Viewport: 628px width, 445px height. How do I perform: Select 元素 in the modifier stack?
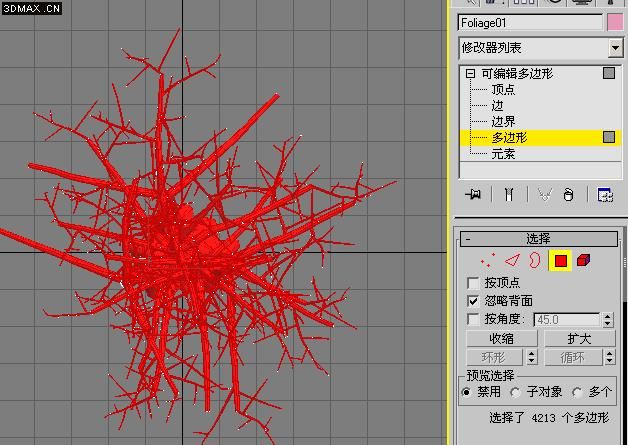pos(503,154)
